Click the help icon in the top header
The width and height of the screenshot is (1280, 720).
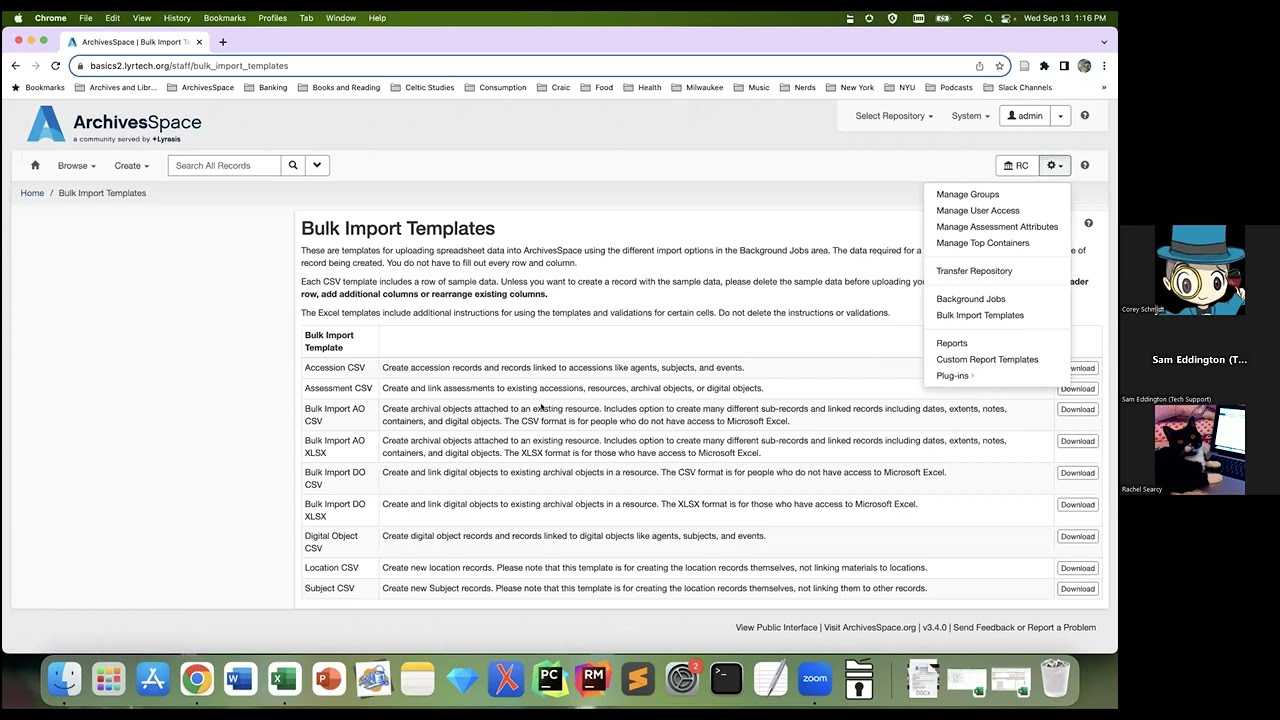point(1084,116)
